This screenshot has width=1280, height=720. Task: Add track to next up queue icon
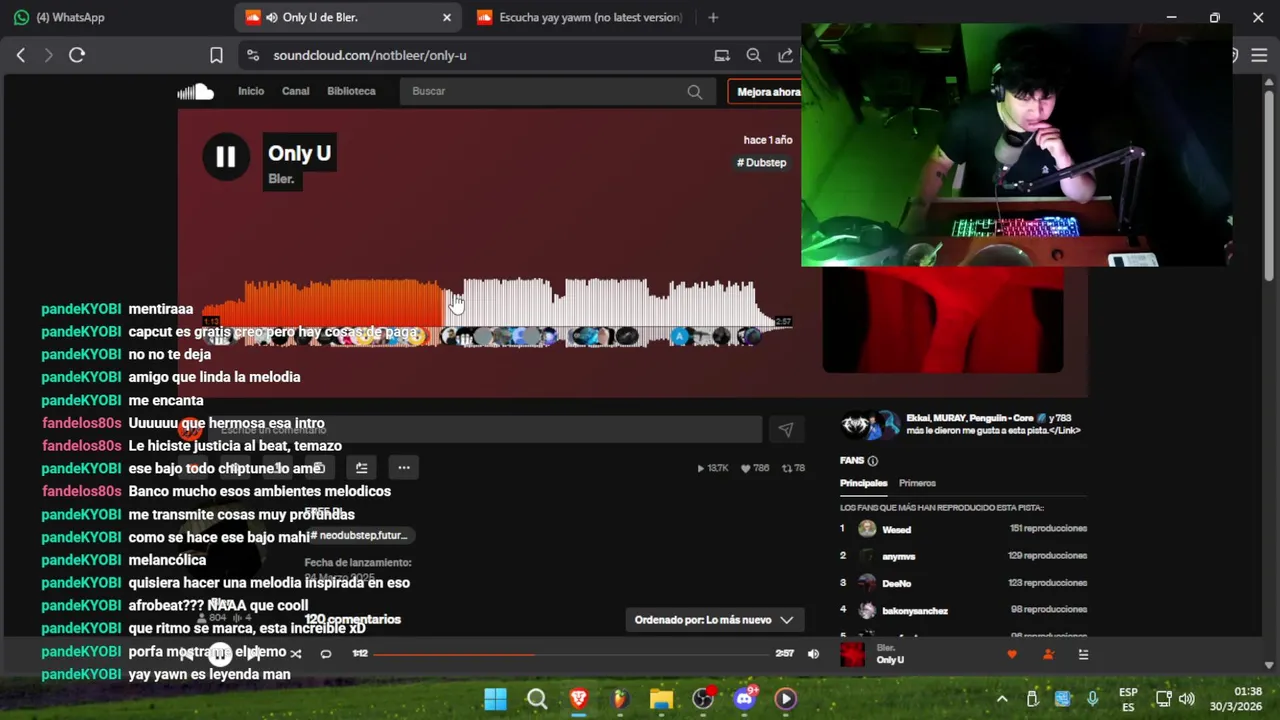(361, 468)
